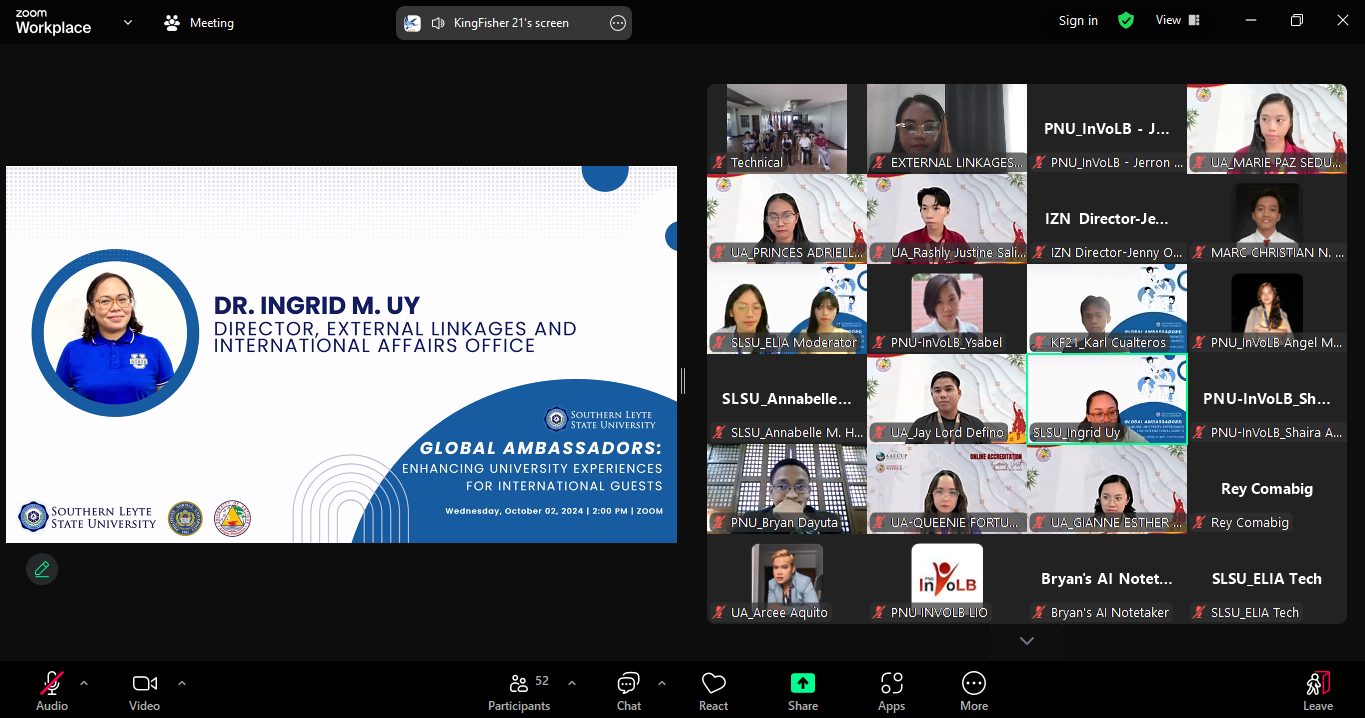Leave the meeting
This screenshot has height=718, width=1365.
pos(1318,692)
